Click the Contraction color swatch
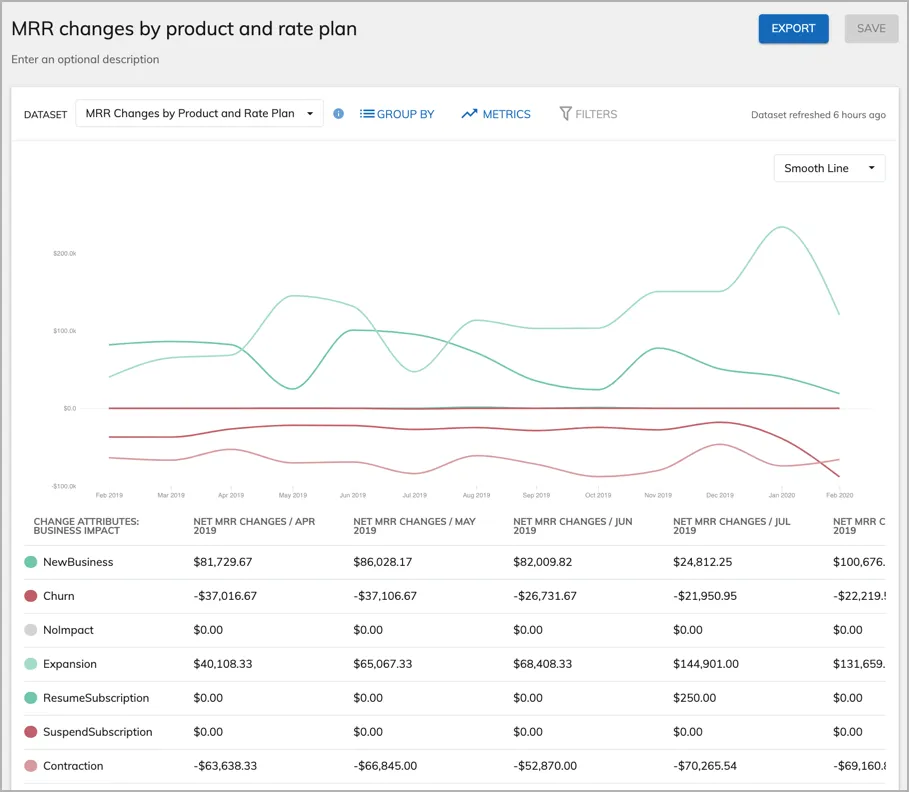 tap(31, 766)
